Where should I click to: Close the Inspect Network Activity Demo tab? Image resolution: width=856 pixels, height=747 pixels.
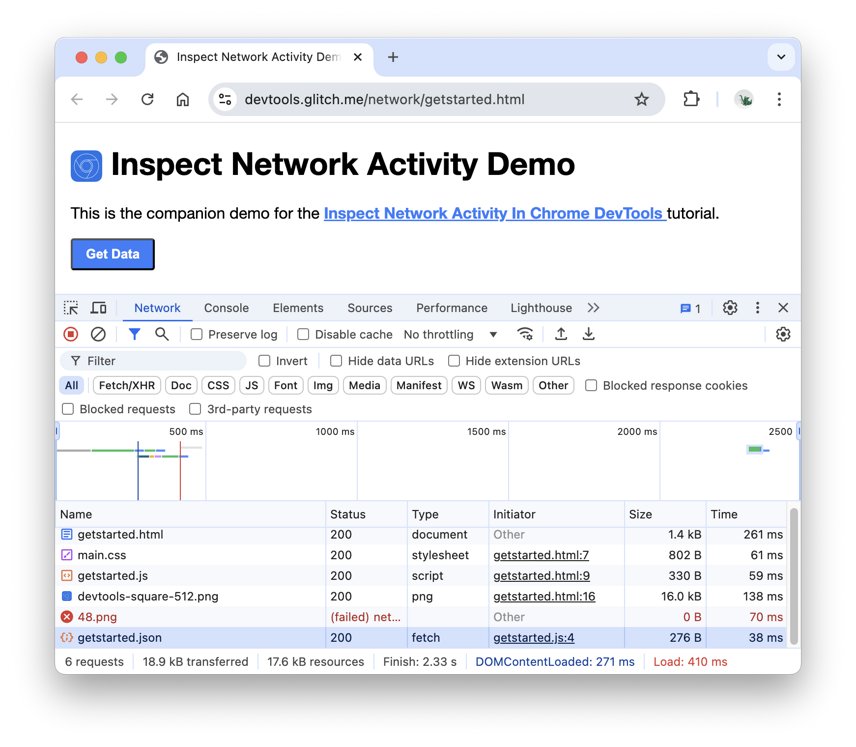point(358,57)
